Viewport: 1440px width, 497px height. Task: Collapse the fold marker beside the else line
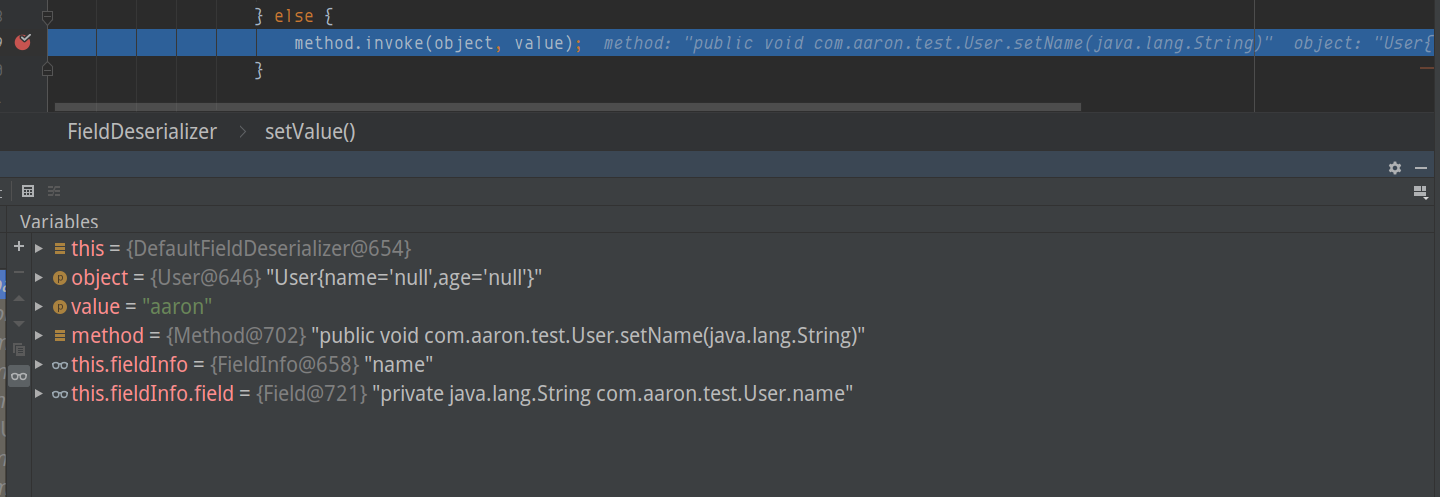click(x=48, y=17)
